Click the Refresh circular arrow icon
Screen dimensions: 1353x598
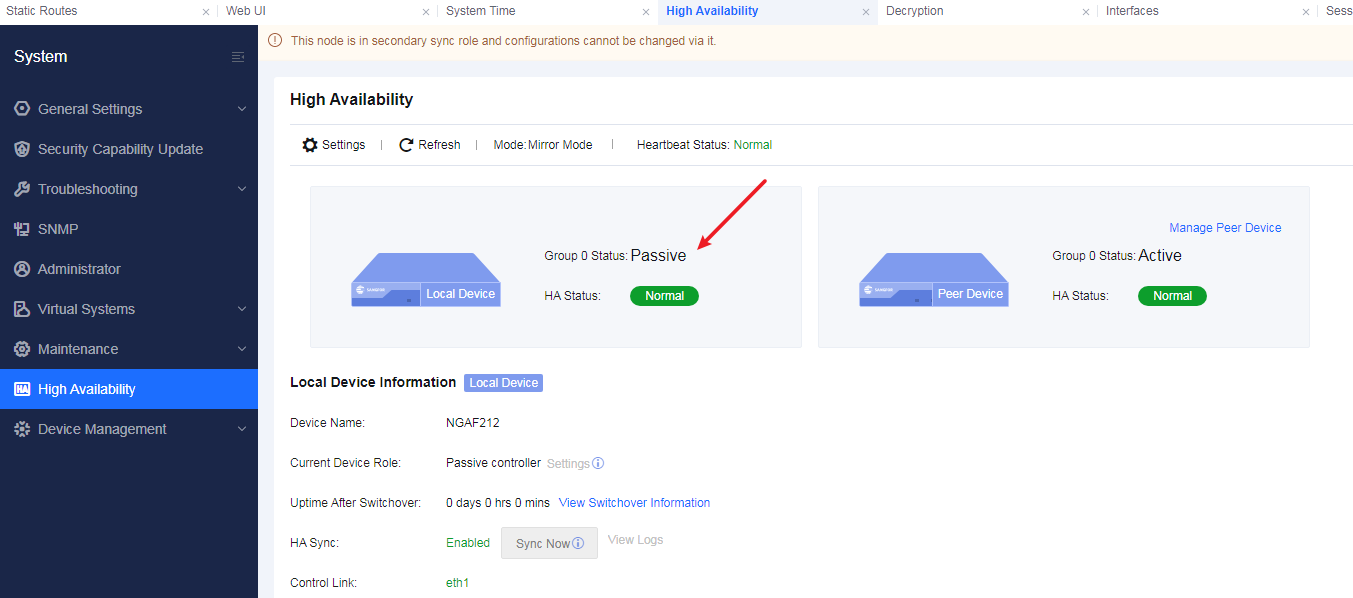pyautogui.click(x=406, y=145)
